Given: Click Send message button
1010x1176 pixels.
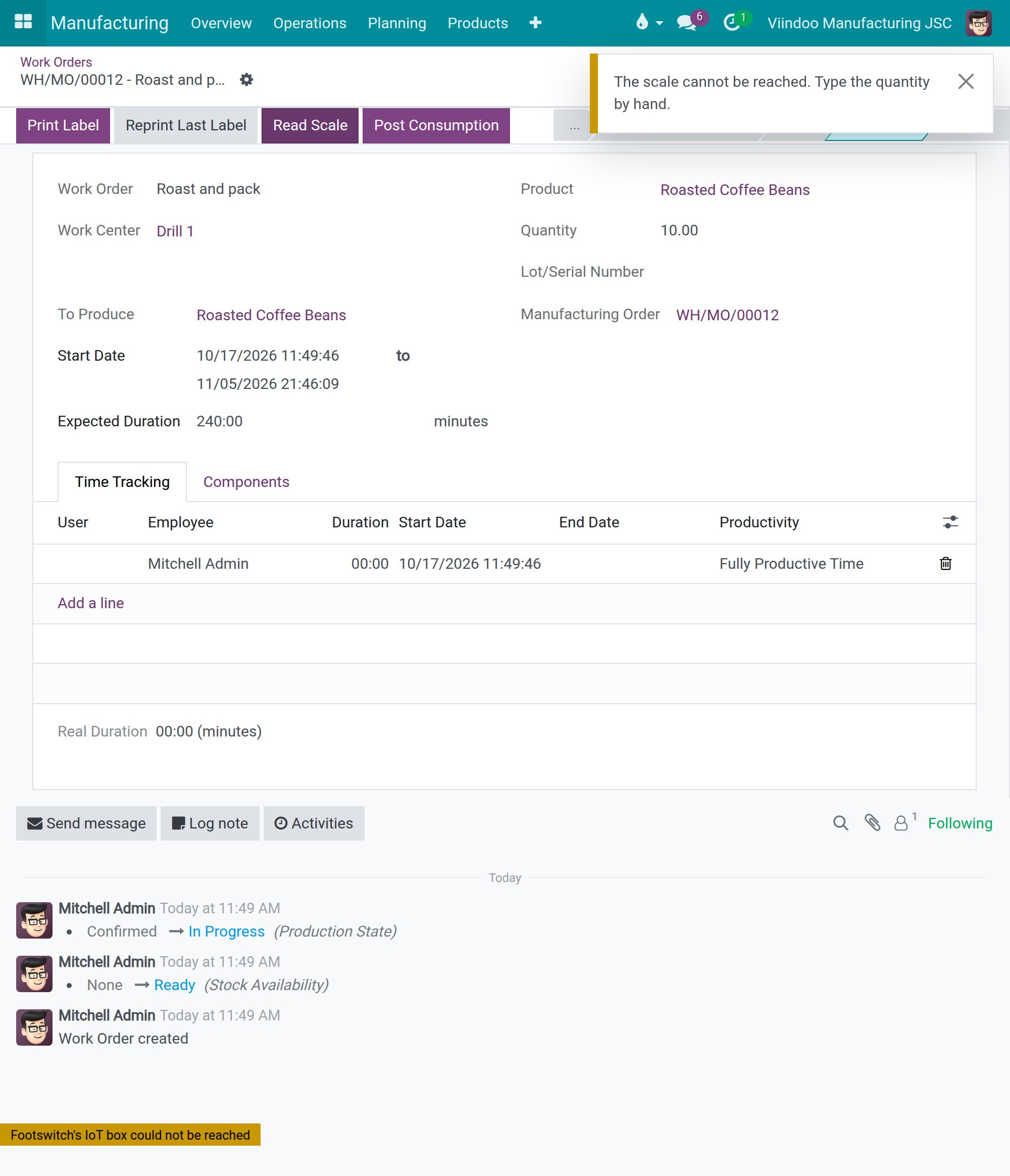Looking at the screenshot, I should pos(86,823).
